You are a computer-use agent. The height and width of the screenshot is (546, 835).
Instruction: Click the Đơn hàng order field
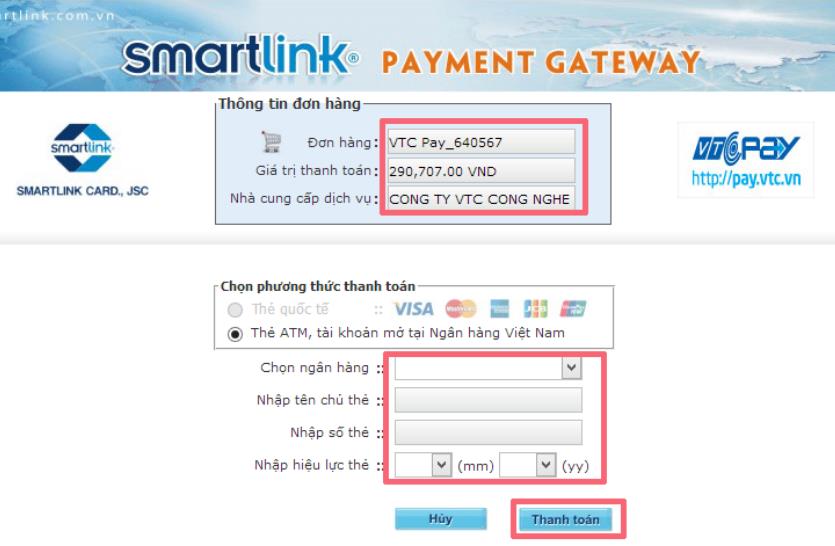[x=481, y=142]
